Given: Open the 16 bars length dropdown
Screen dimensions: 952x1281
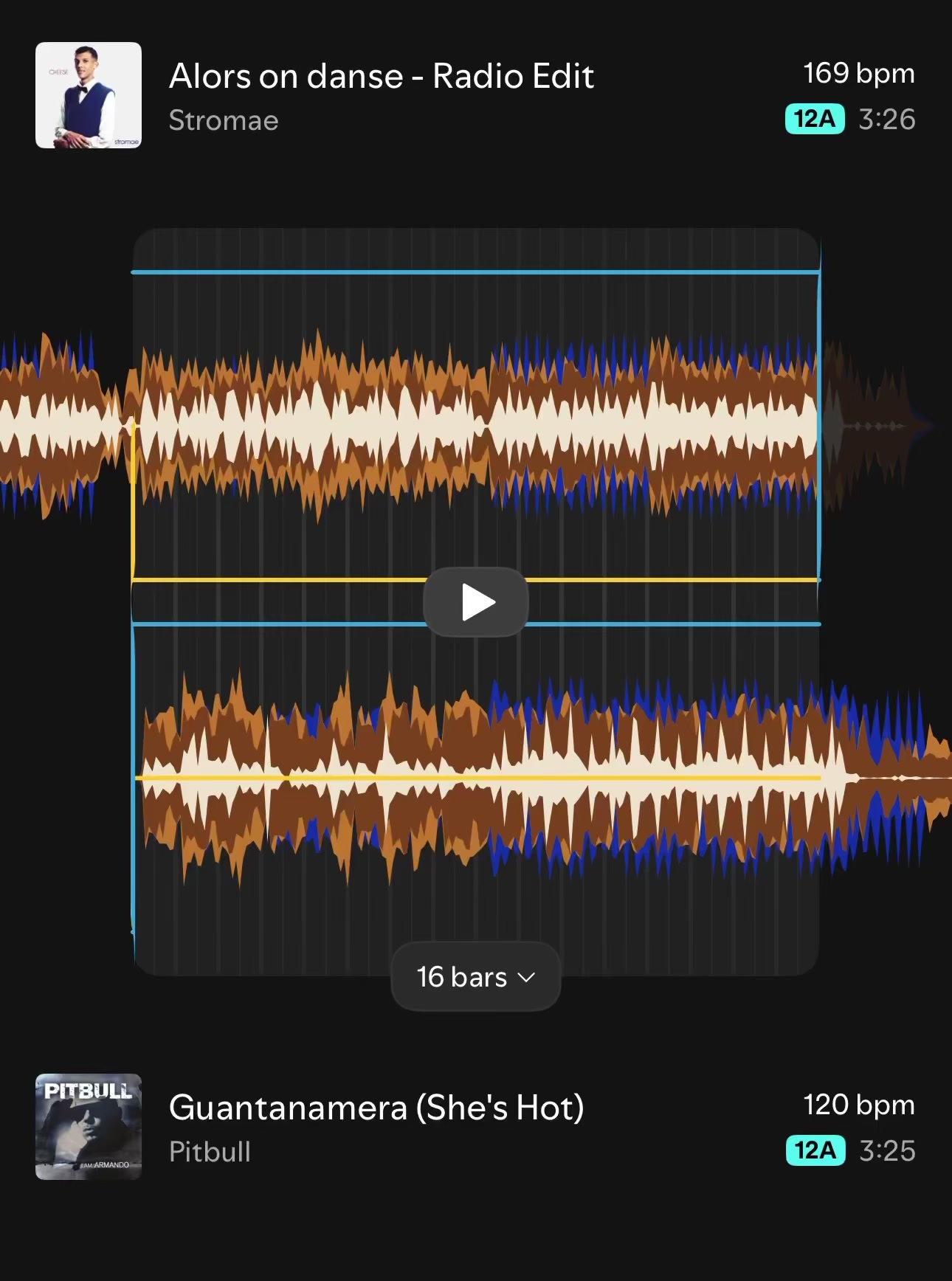Looking at the screenshot, I should pos(476,977).
